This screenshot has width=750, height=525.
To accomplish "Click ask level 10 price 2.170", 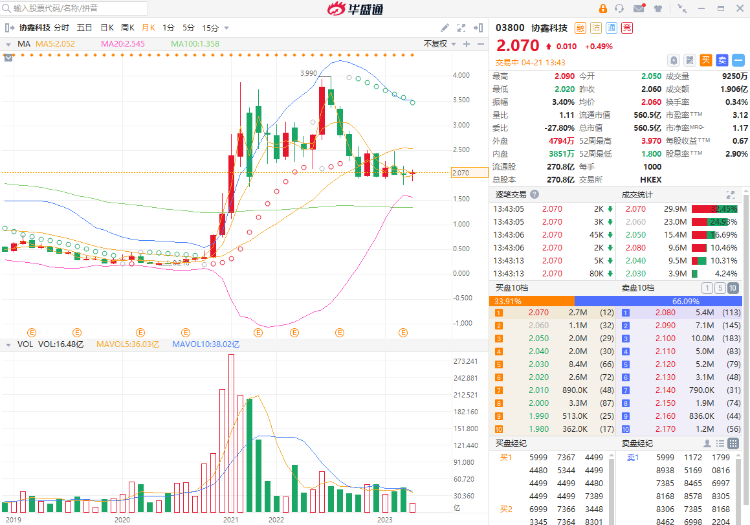I will [x=665, y=429].
